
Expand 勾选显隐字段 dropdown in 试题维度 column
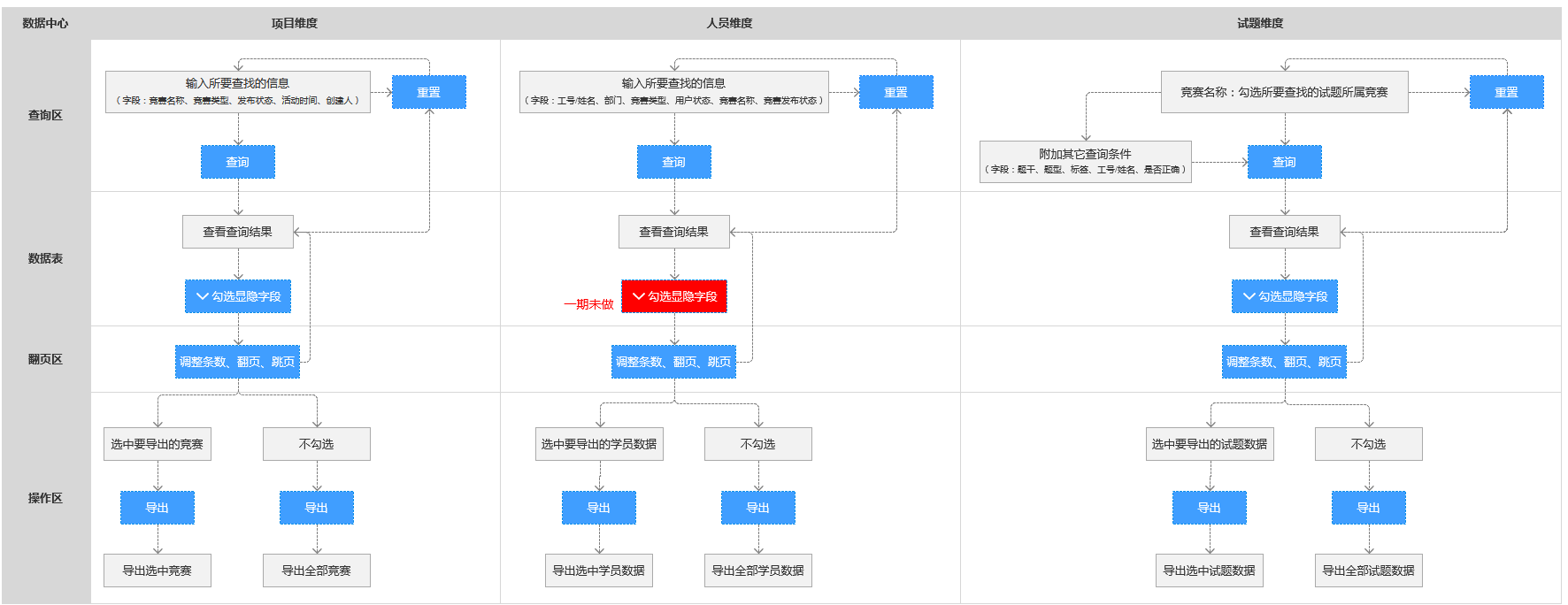pyautogui.click(x=1284, y=296)
